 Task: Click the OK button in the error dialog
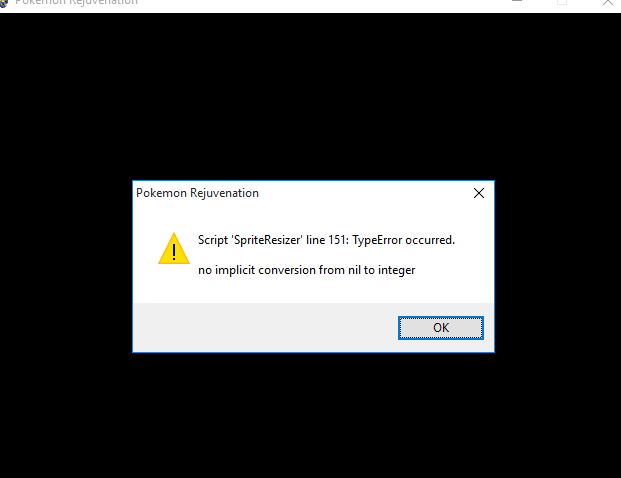(x=441, y=328)
